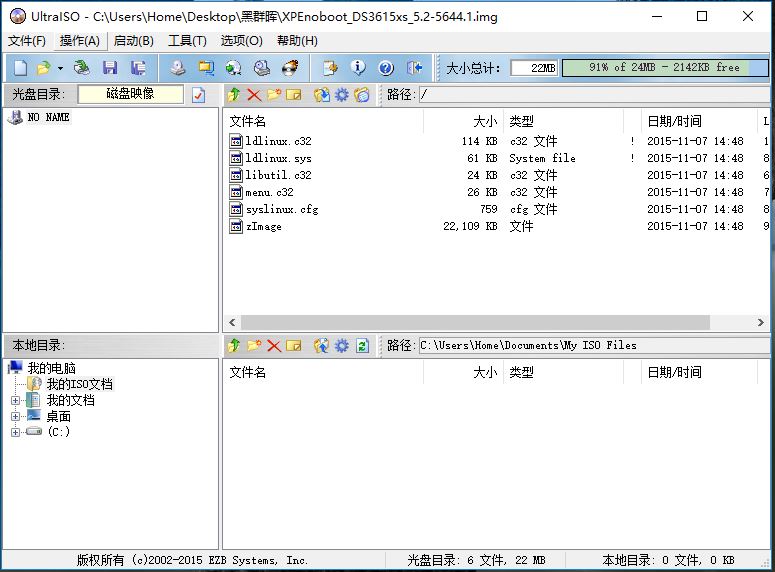Click the Make CD/DVD image icon

pos(178,68)
